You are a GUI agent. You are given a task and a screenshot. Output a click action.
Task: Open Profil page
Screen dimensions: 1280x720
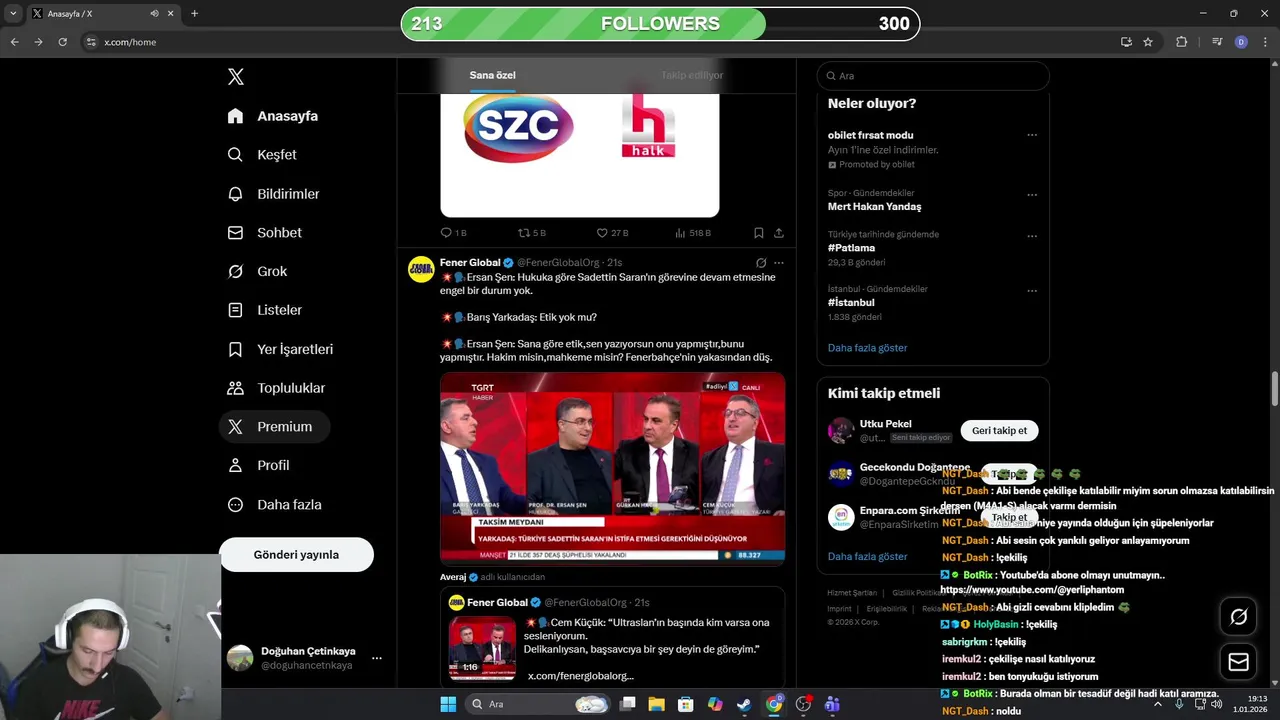[259, 465]
